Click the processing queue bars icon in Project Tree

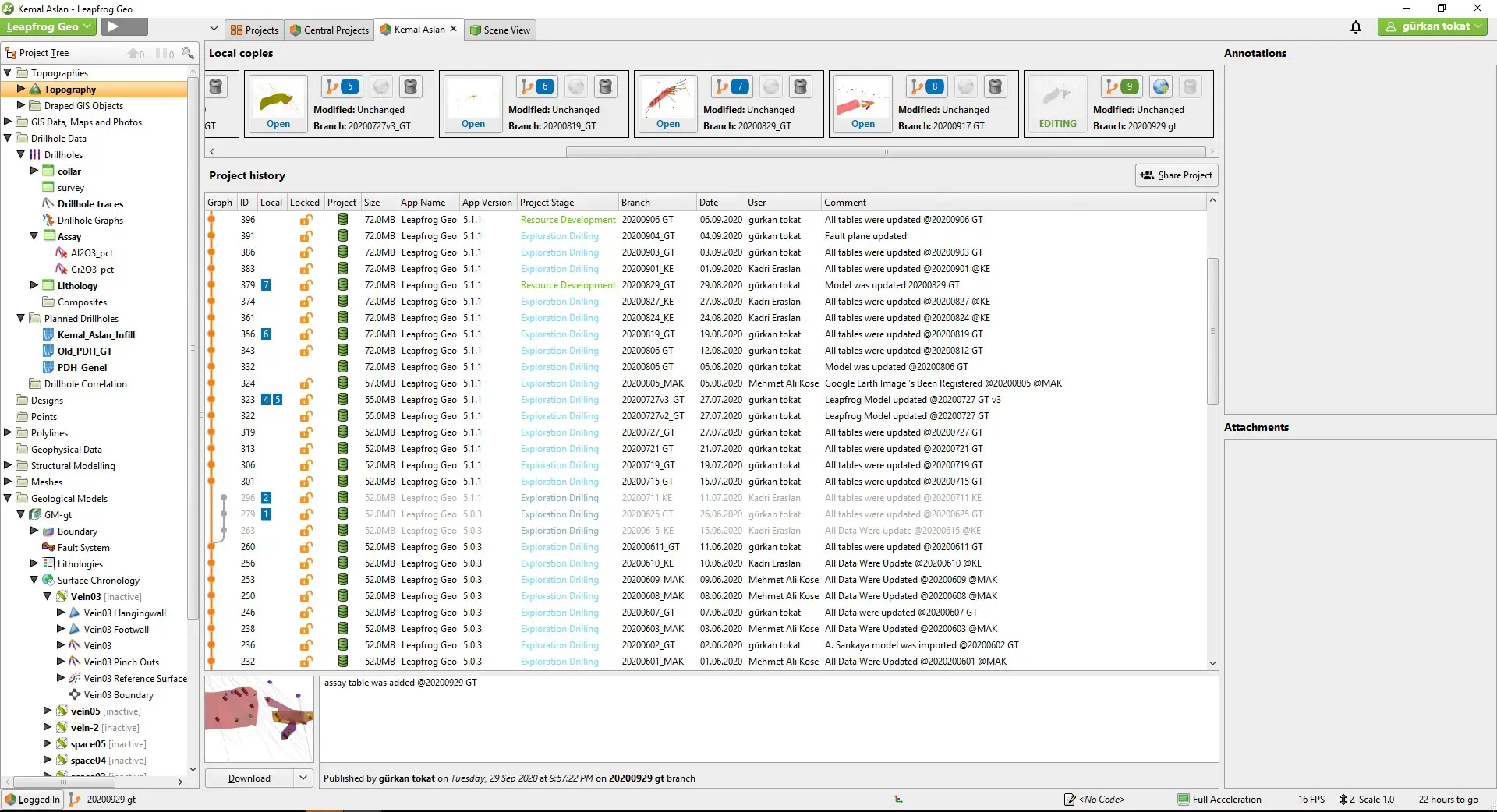(165, 53)
